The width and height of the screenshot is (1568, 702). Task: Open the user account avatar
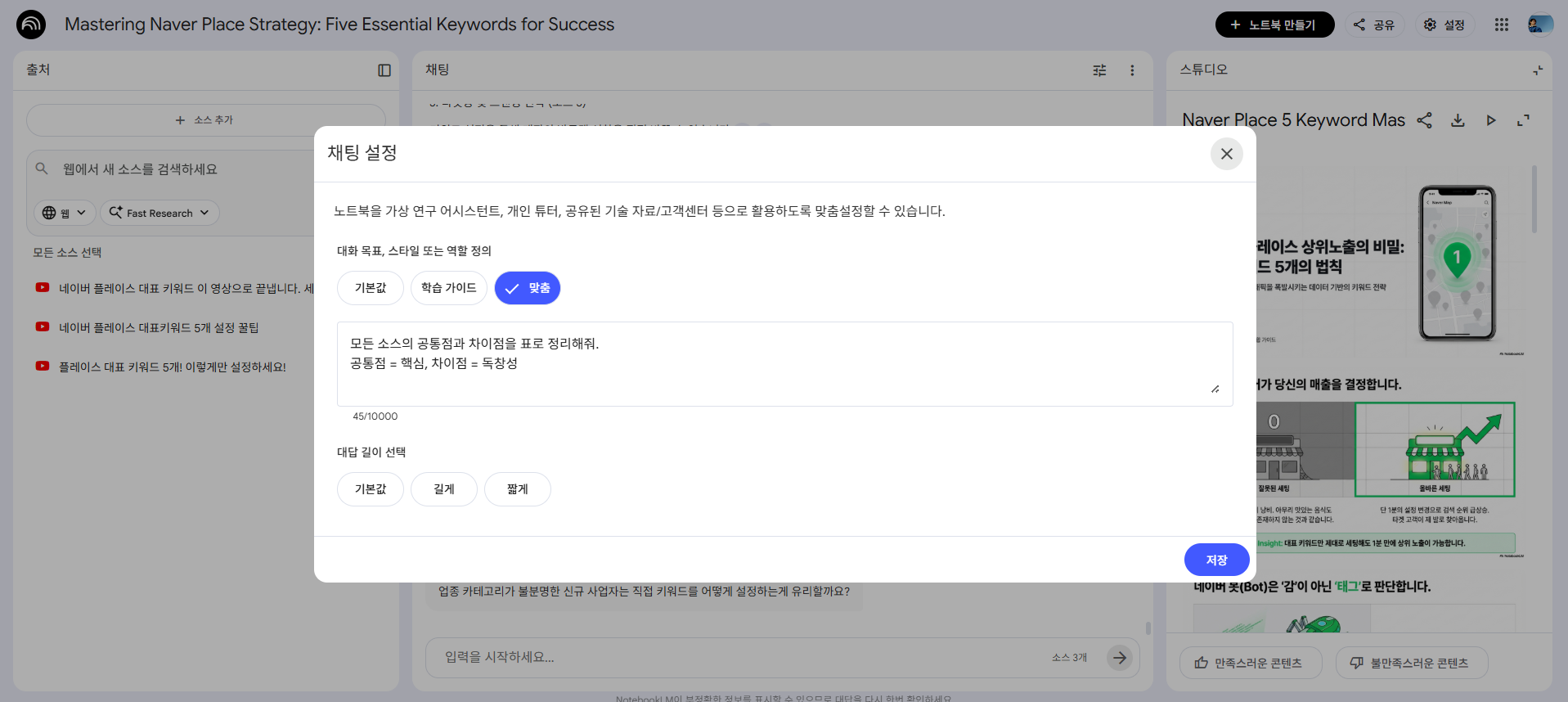pyautogui.click(x=1540, y=25)
